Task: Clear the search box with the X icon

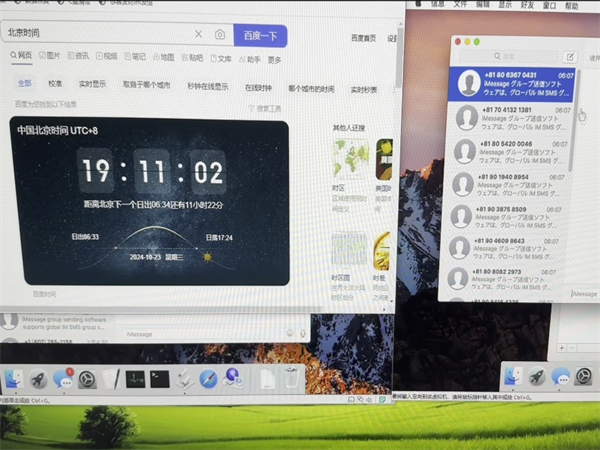Action: point(198,34)
